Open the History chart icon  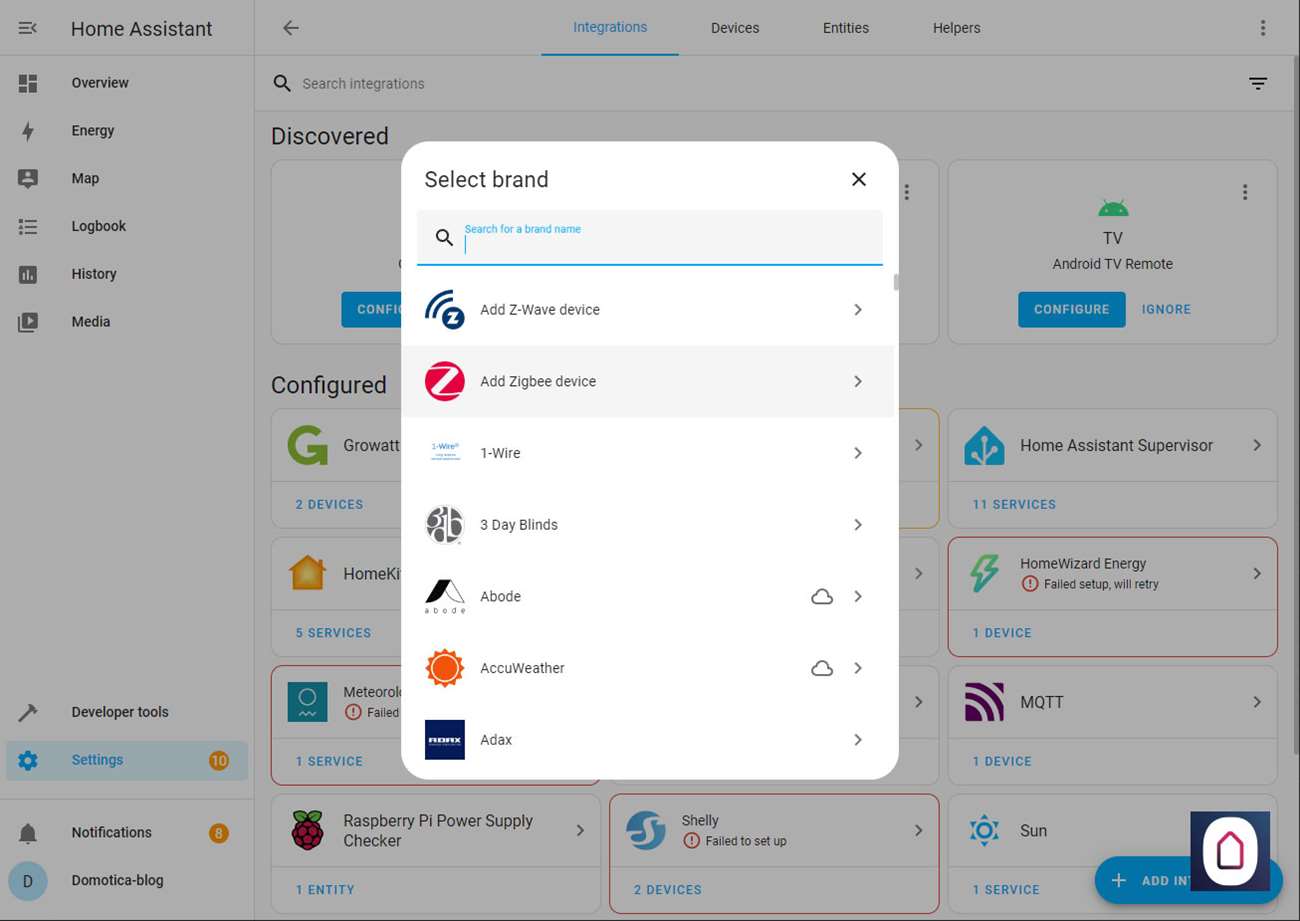[28, 274]
